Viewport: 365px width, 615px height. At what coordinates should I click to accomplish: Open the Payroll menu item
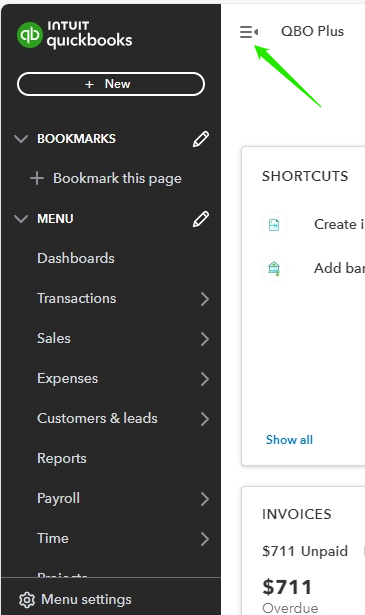58,499
